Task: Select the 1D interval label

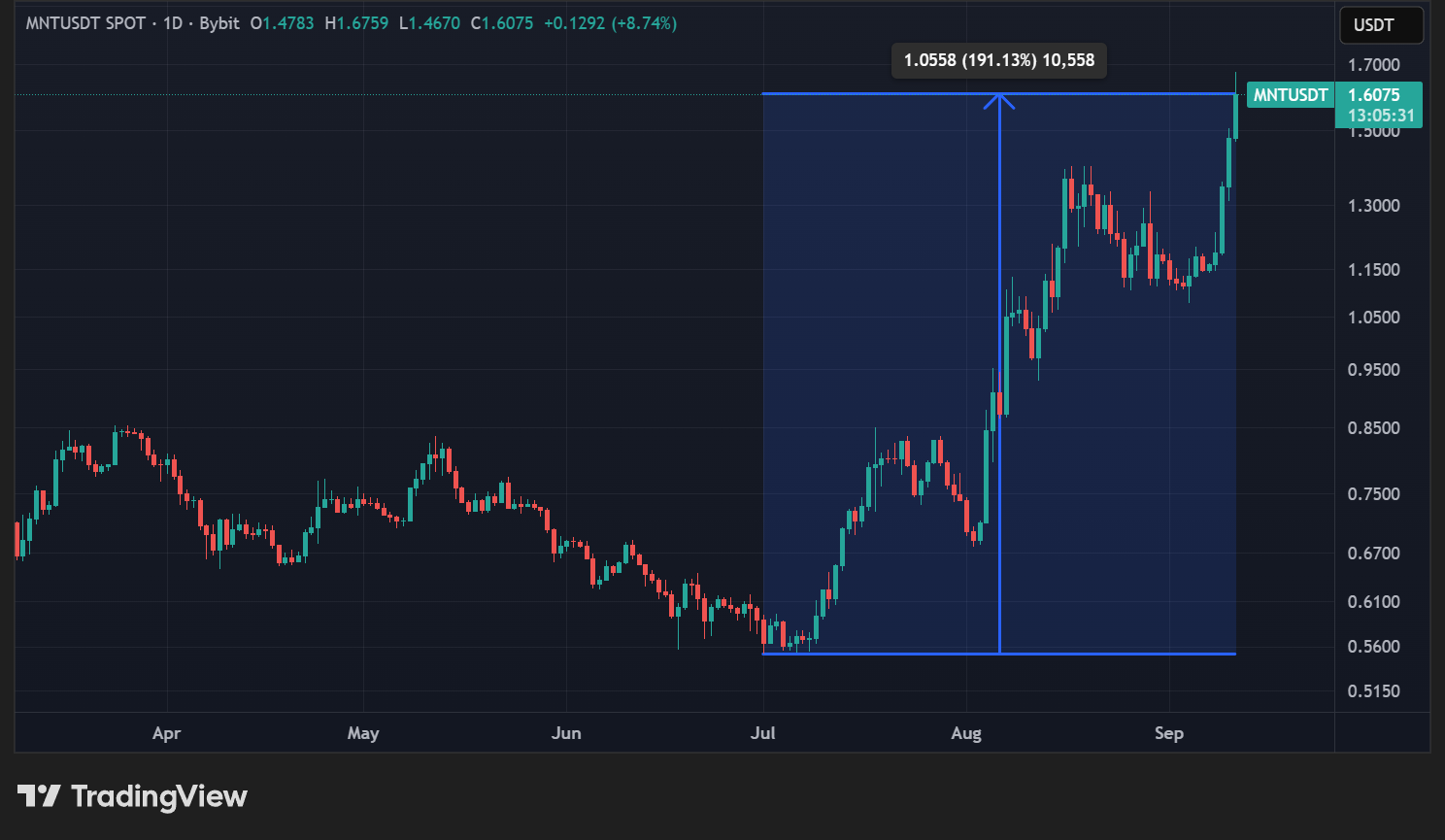Action: point(173,23)
